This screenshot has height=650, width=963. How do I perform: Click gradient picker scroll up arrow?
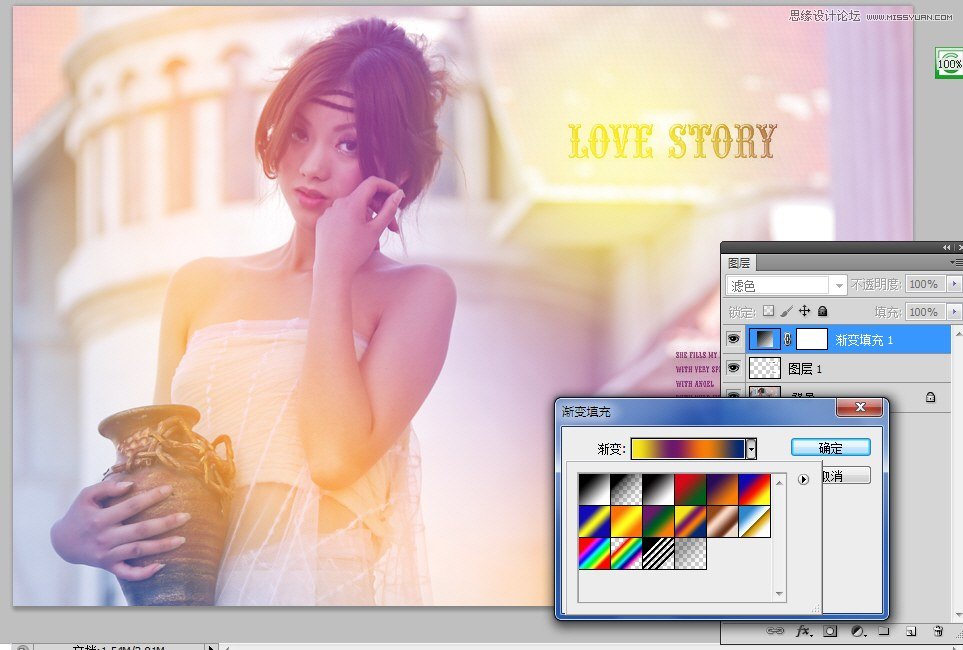pos(779,482)
